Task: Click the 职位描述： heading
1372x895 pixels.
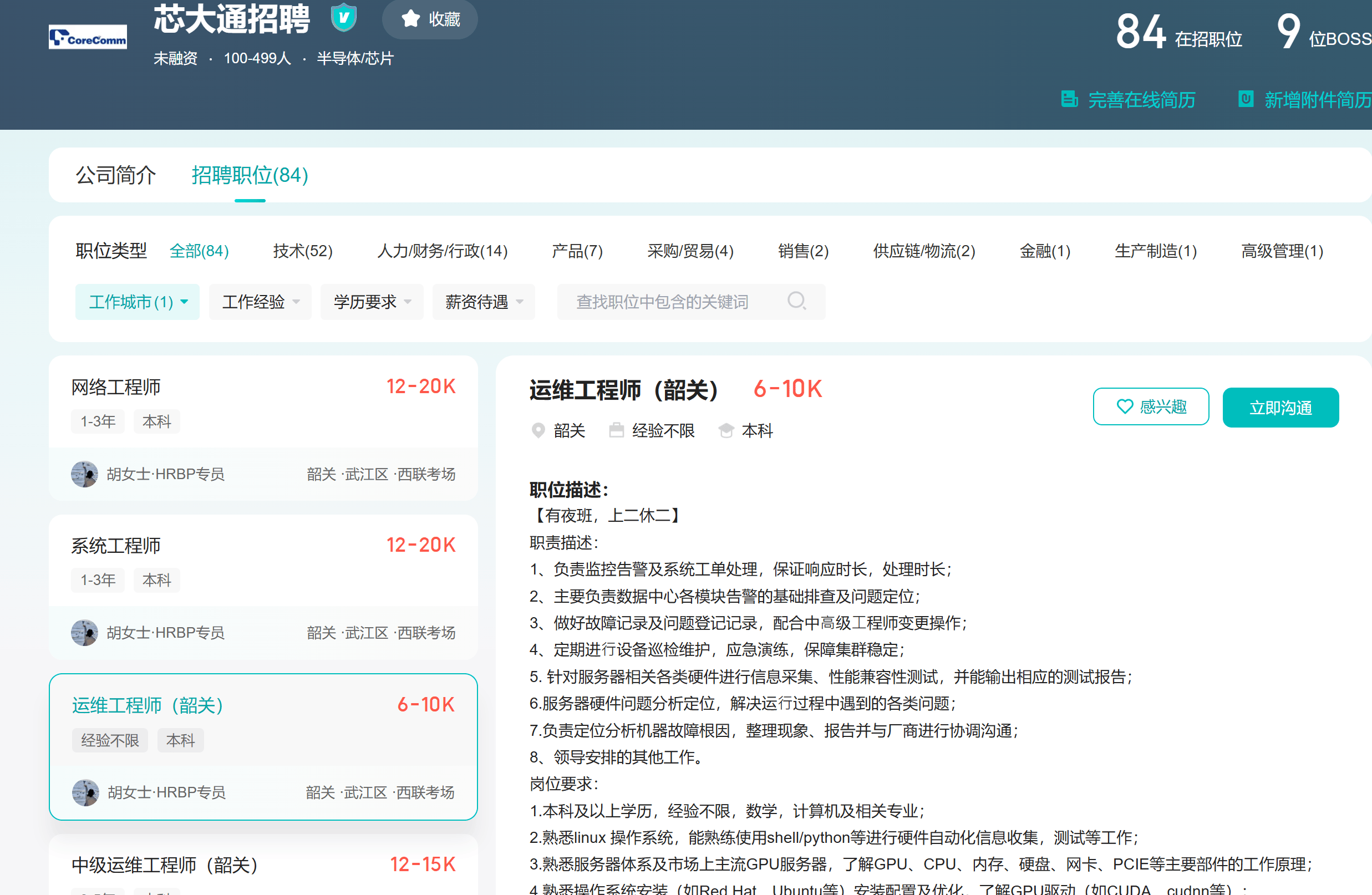Action: tap(569, 490)
